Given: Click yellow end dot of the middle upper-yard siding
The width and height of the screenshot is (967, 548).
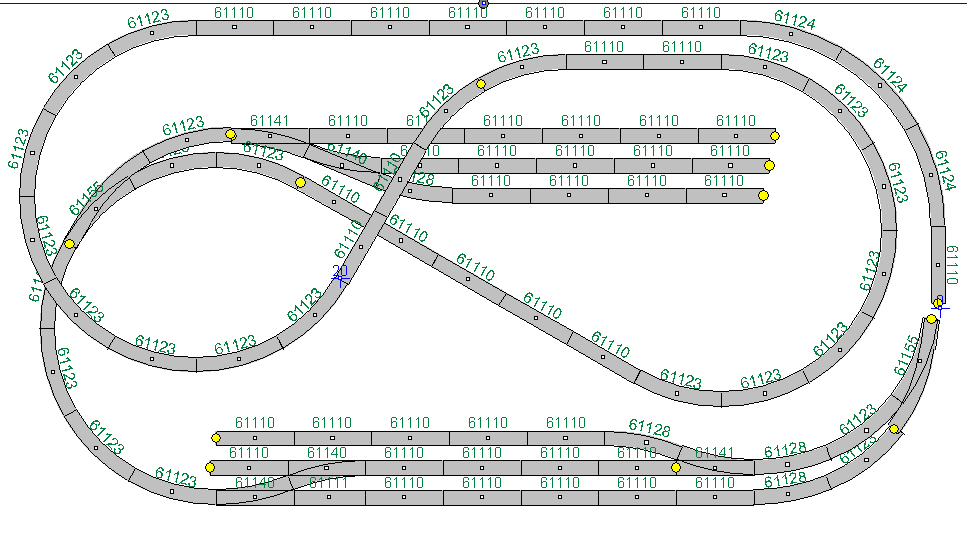Looking at the screenshot, I should [x=769, y=165].
